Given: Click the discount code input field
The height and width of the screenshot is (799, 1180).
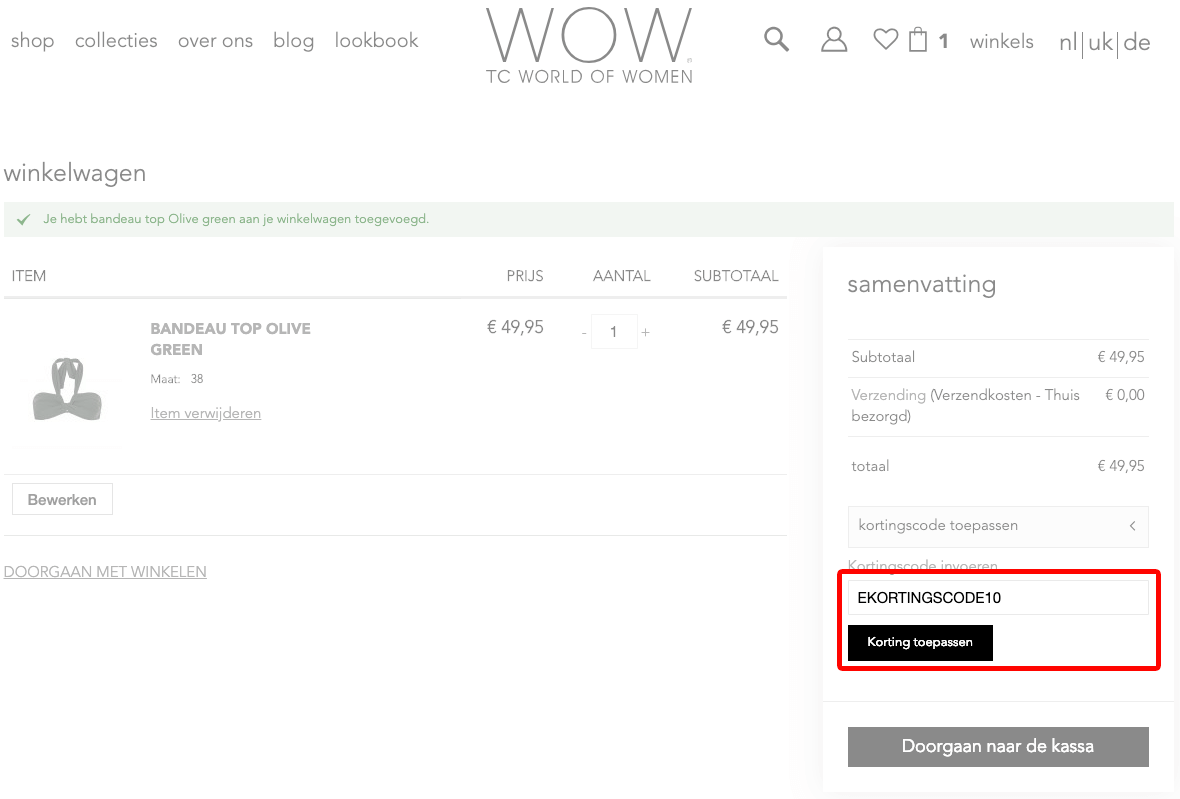Looking at the screenshot, I should tap(998, 597).
